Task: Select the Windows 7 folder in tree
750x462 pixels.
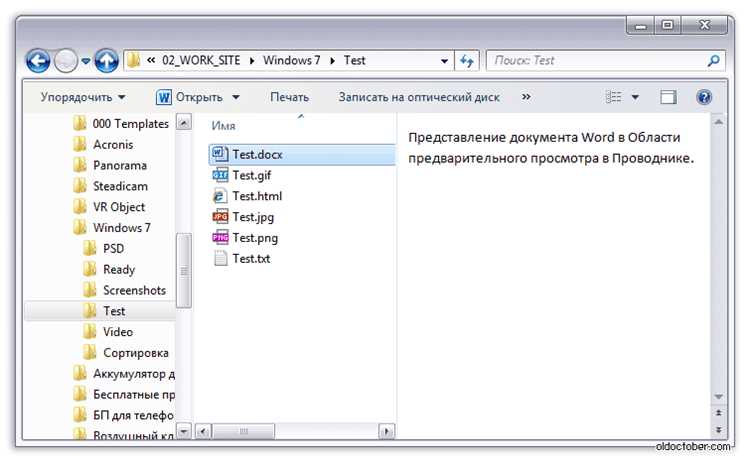Action: [112, 228]
